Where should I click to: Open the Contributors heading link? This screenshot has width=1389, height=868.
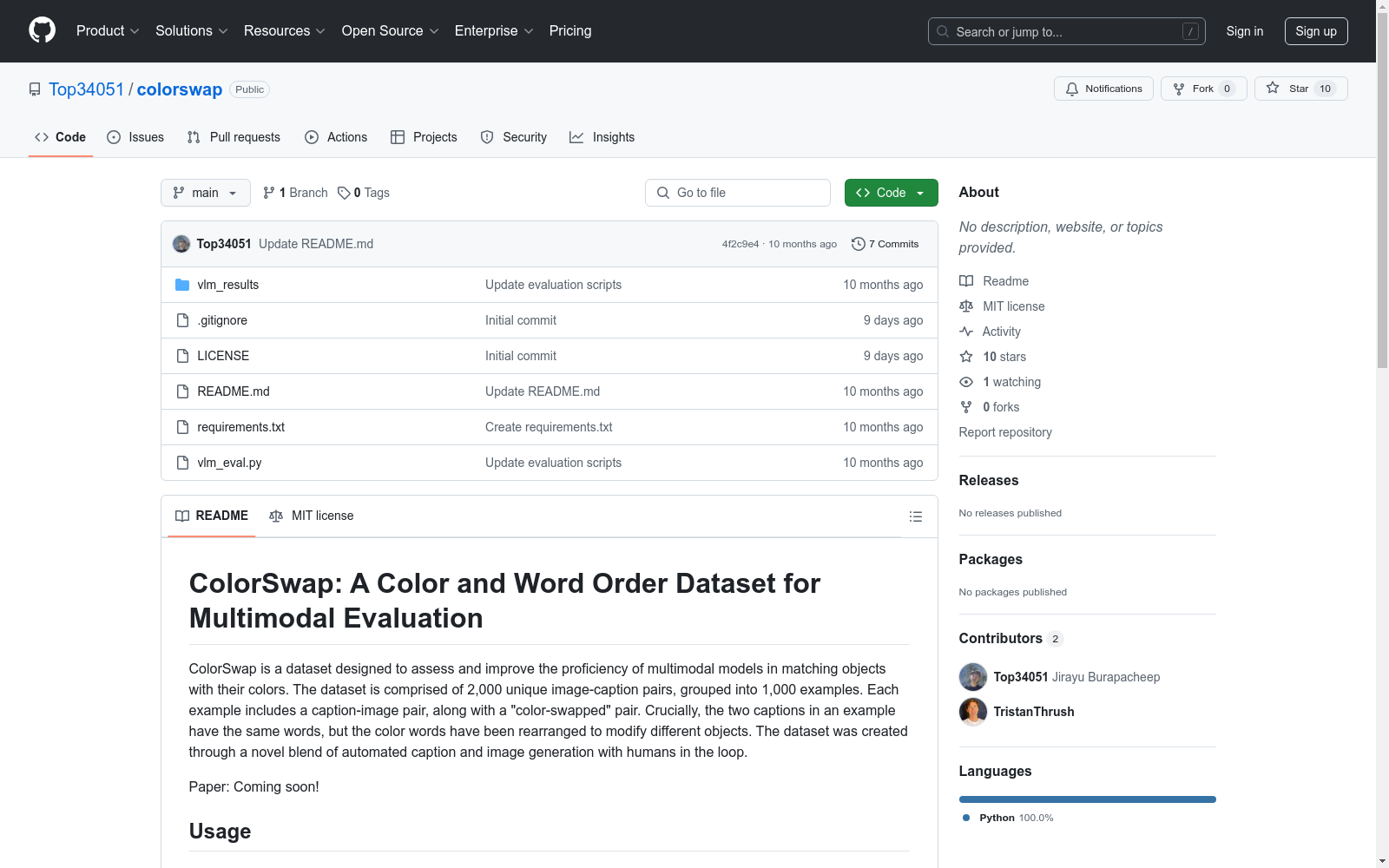[1010, 638]
